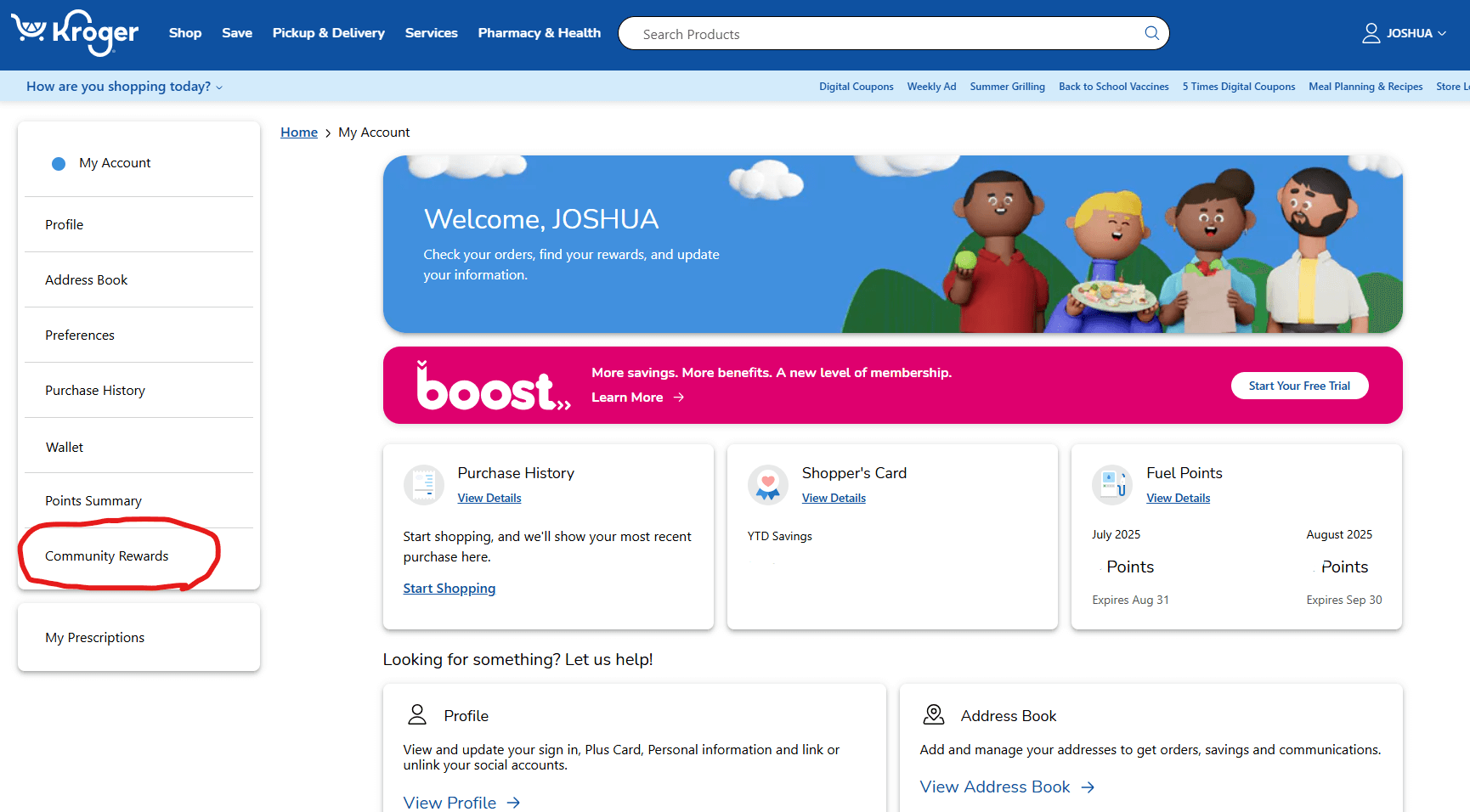Image resolution: width=1470 pixels, height=812 pixels.
Task: Click the Shopper's Card ribbon icon
Action: coord(768,484)
